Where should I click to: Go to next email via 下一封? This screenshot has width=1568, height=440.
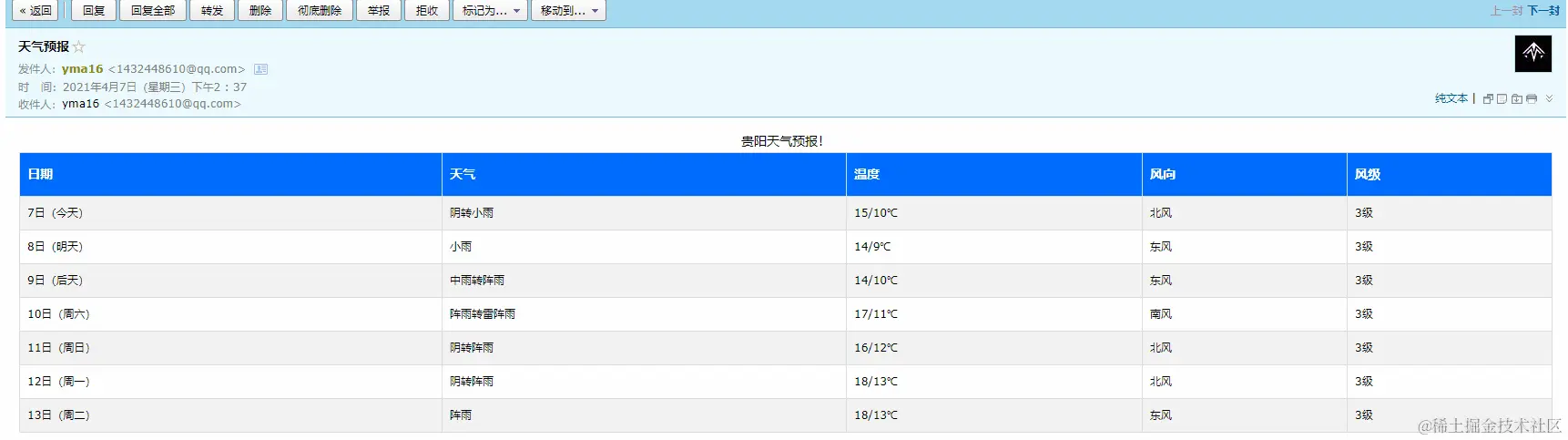1543,11
